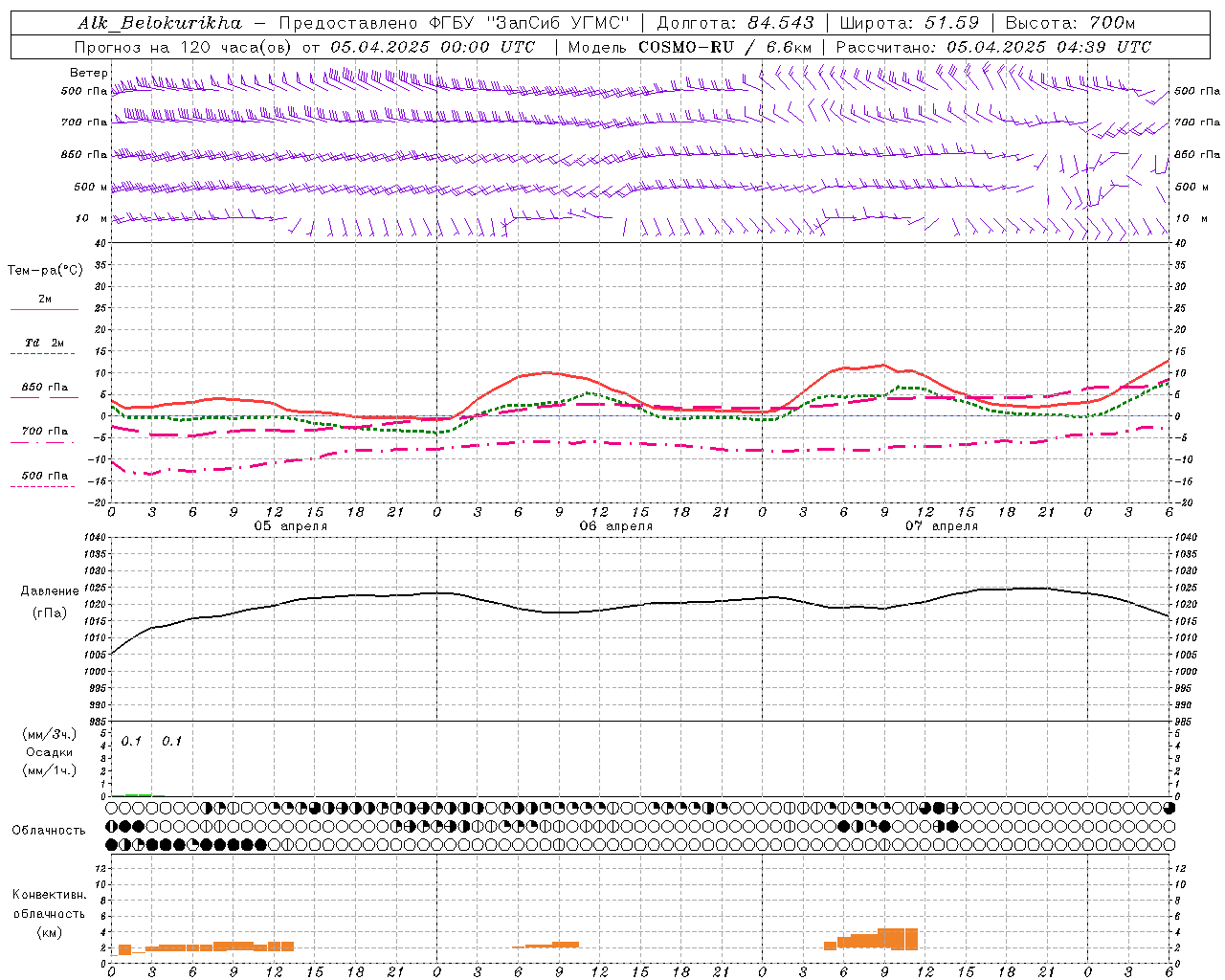Click the 985 value on the left pressure axis
1225x980 pixels.
tap(96, 722)
